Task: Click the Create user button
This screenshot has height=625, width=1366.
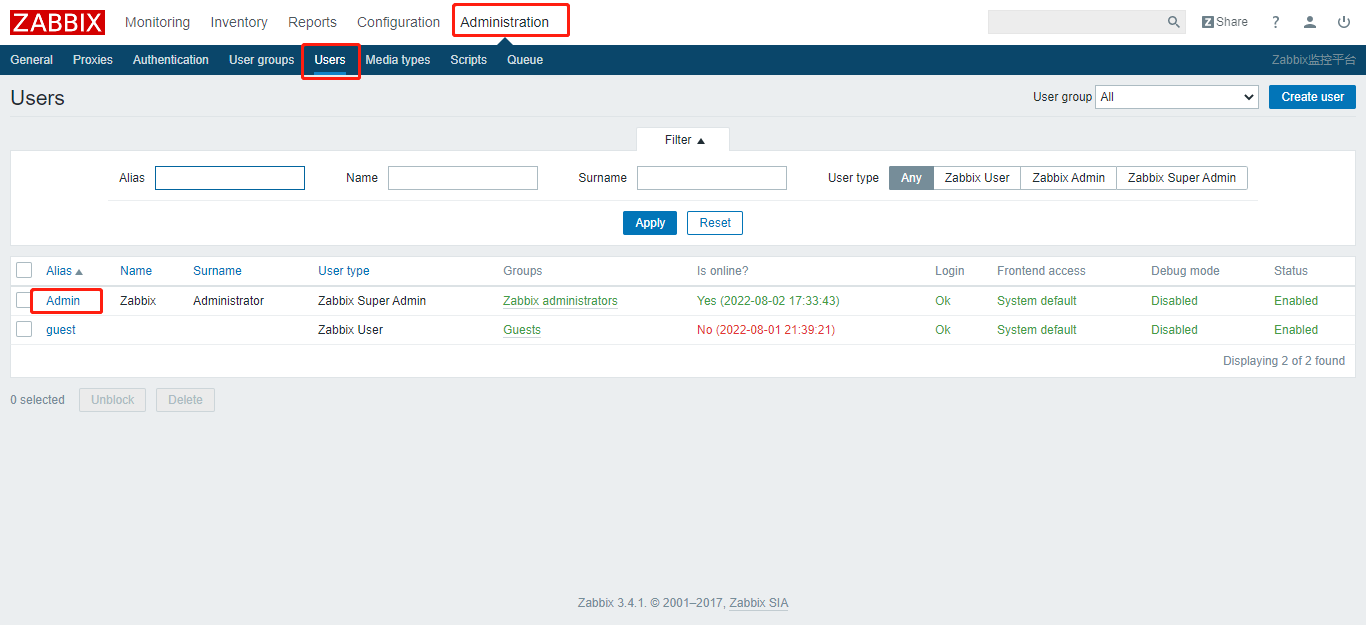Action: 1312,97
